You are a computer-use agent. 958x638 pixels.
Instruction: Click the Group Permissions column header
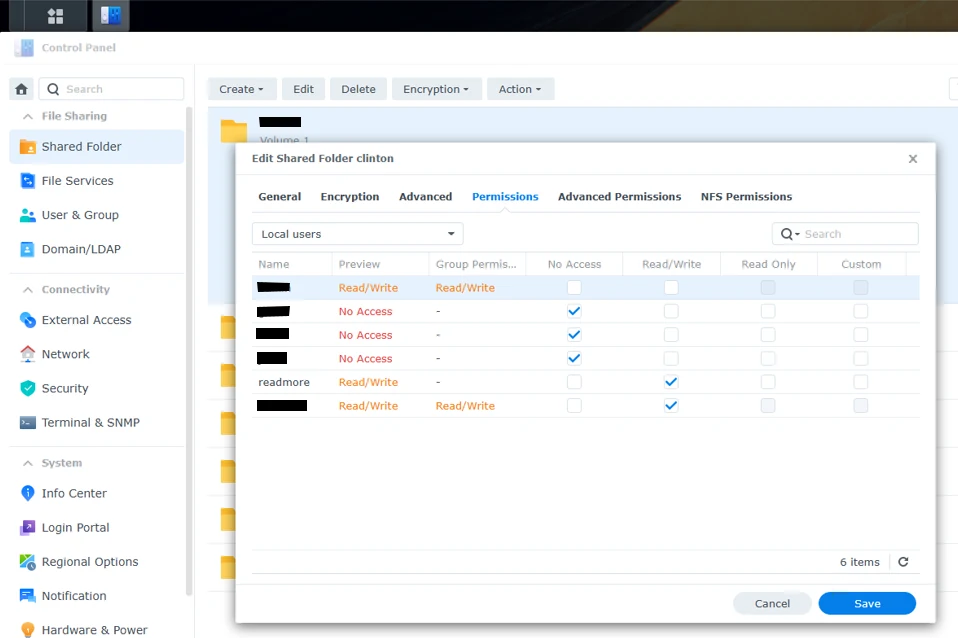tap(477, 265)
